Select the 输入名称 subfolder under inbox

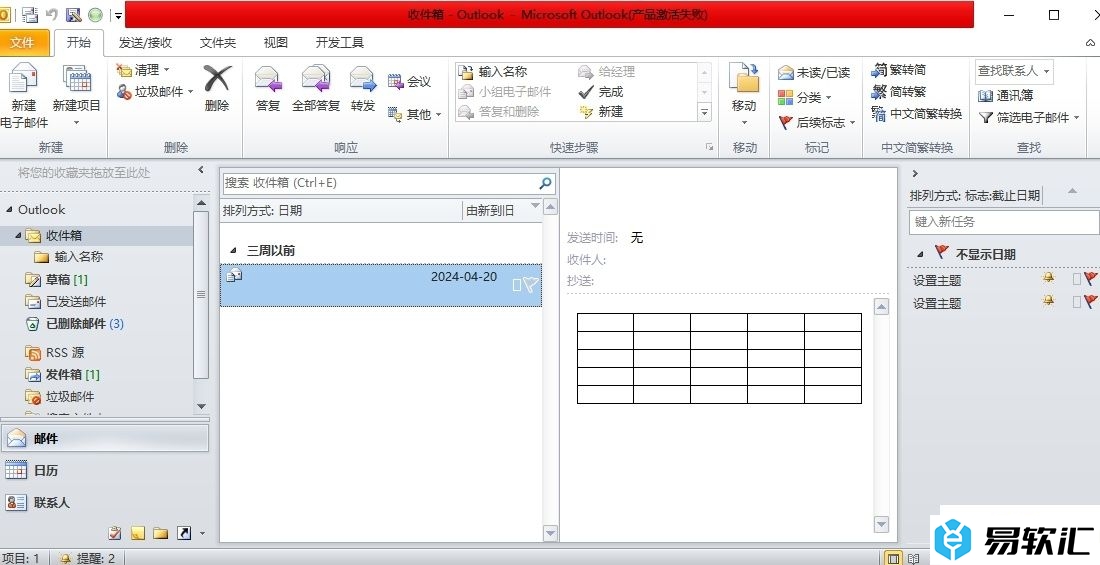69,257
